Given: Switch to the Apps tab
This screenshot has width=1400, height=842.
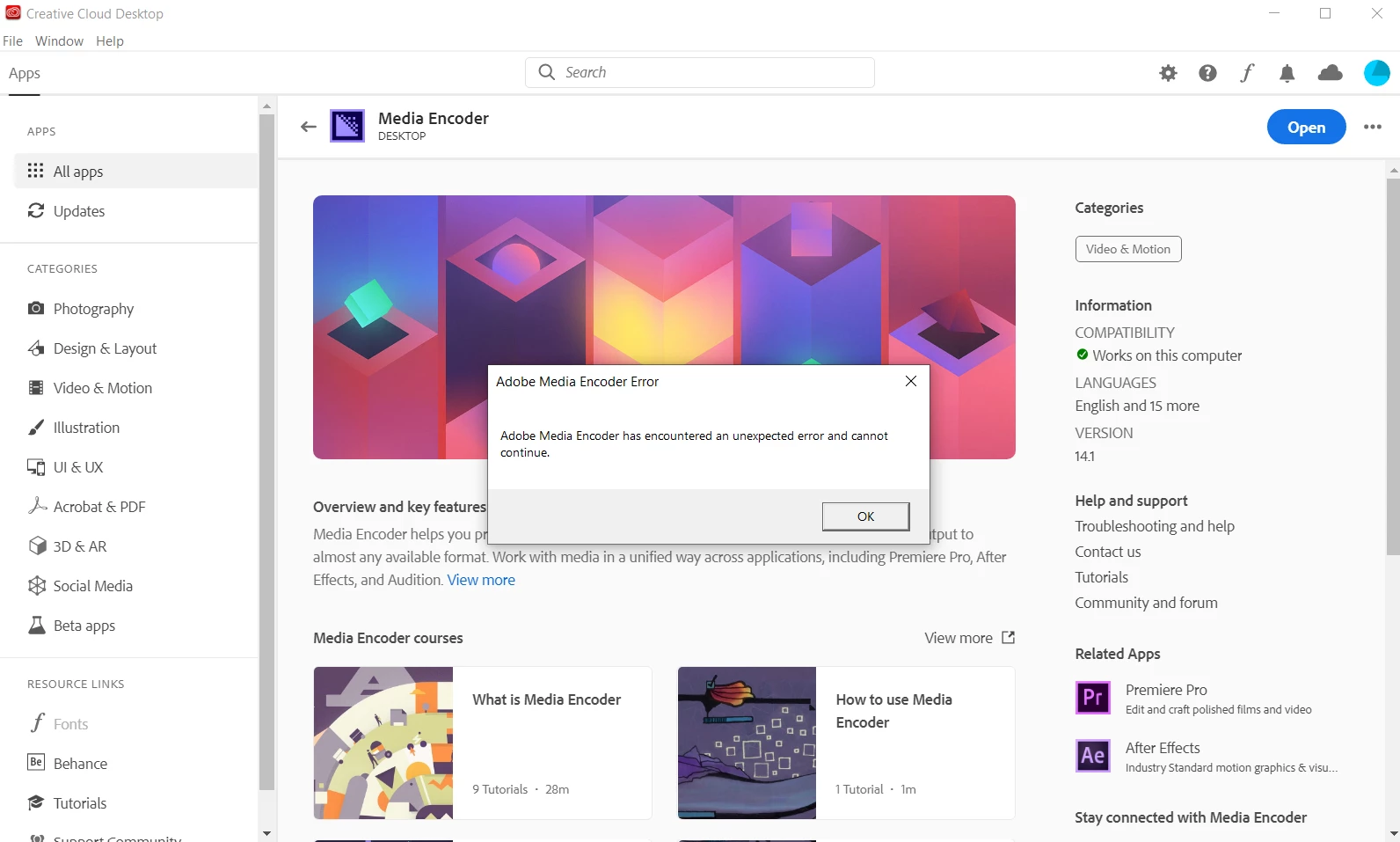Looking at the screenshot, I should coord(25,74).
